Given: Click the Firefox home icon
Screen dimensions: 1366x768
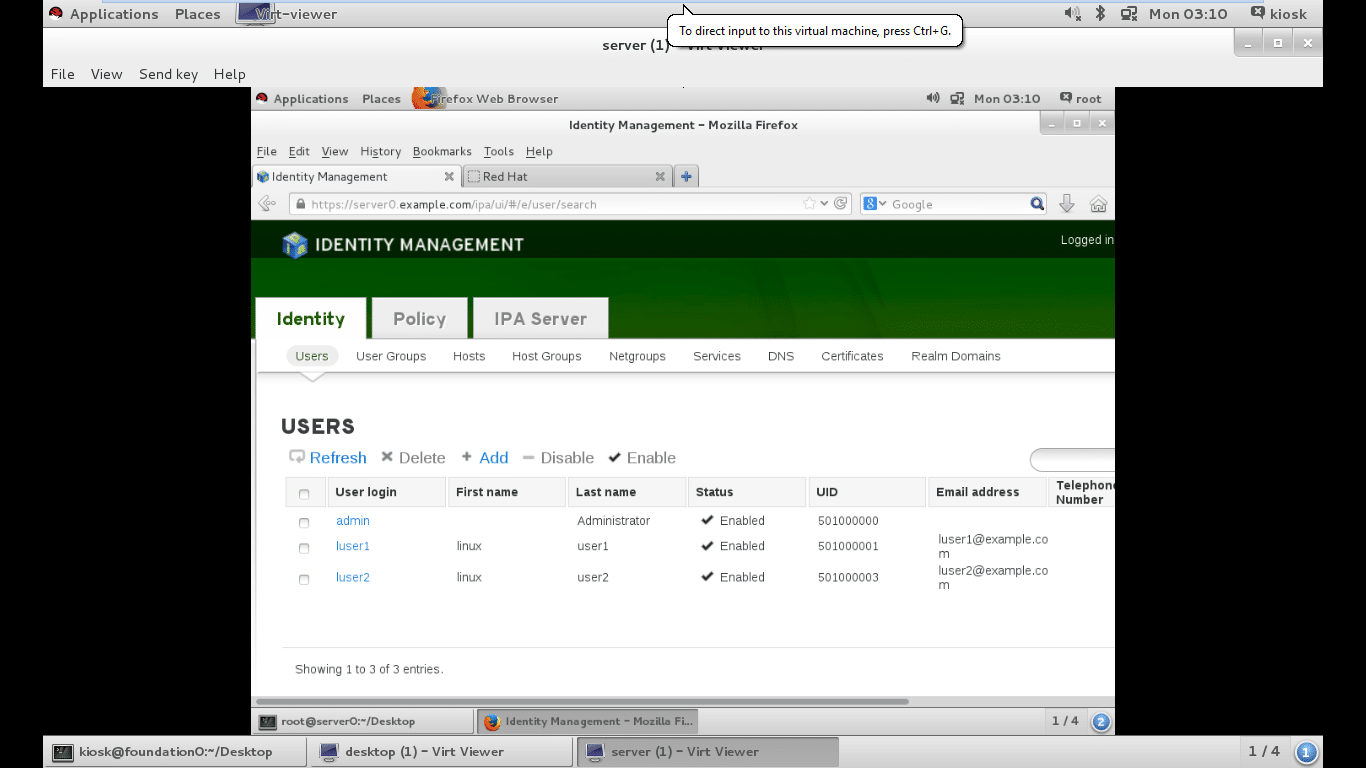Looking at the screenshot, I should click(x=1098, y=204).
